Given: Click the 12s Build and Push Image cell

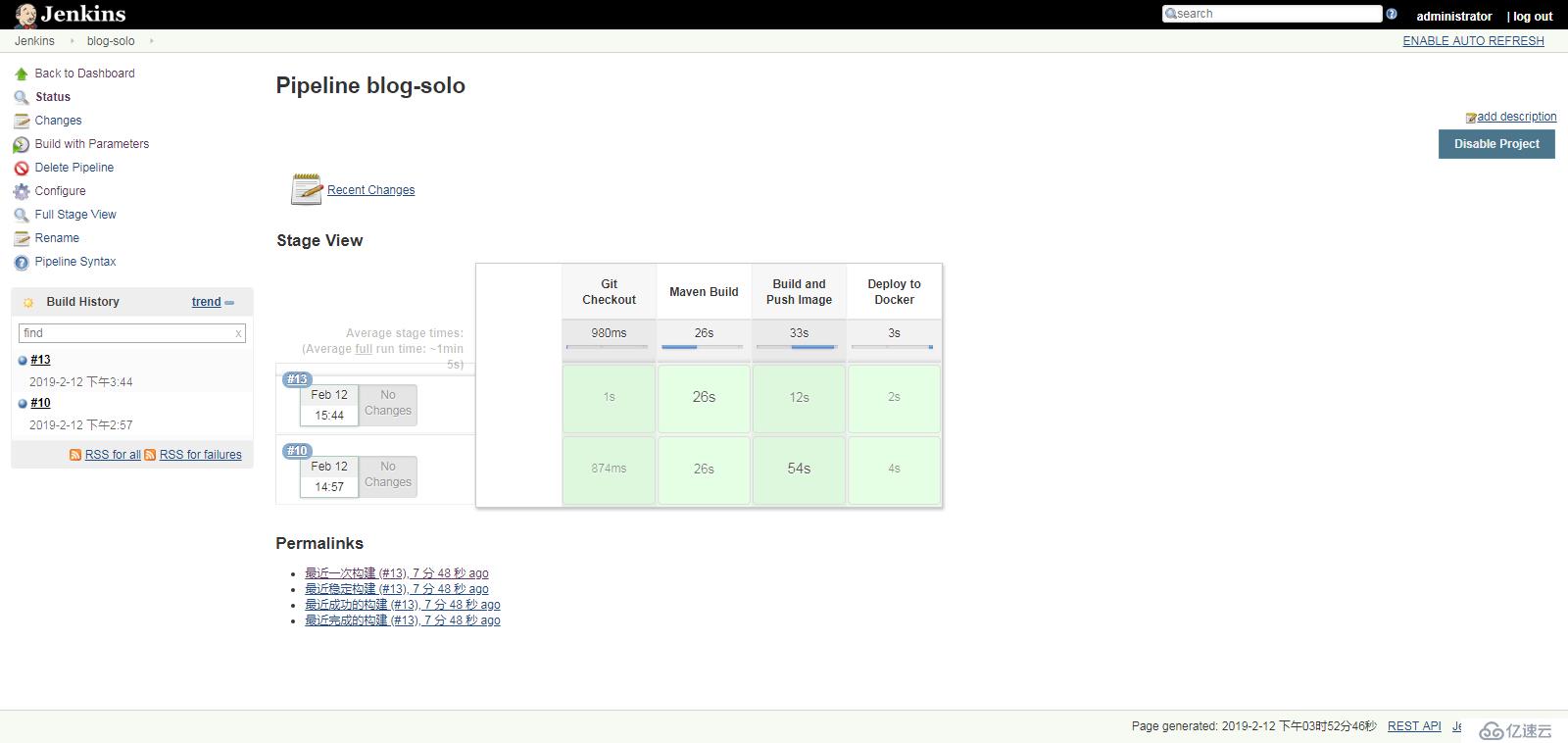Looking at the screenshot, I should [x=799, y=398].
